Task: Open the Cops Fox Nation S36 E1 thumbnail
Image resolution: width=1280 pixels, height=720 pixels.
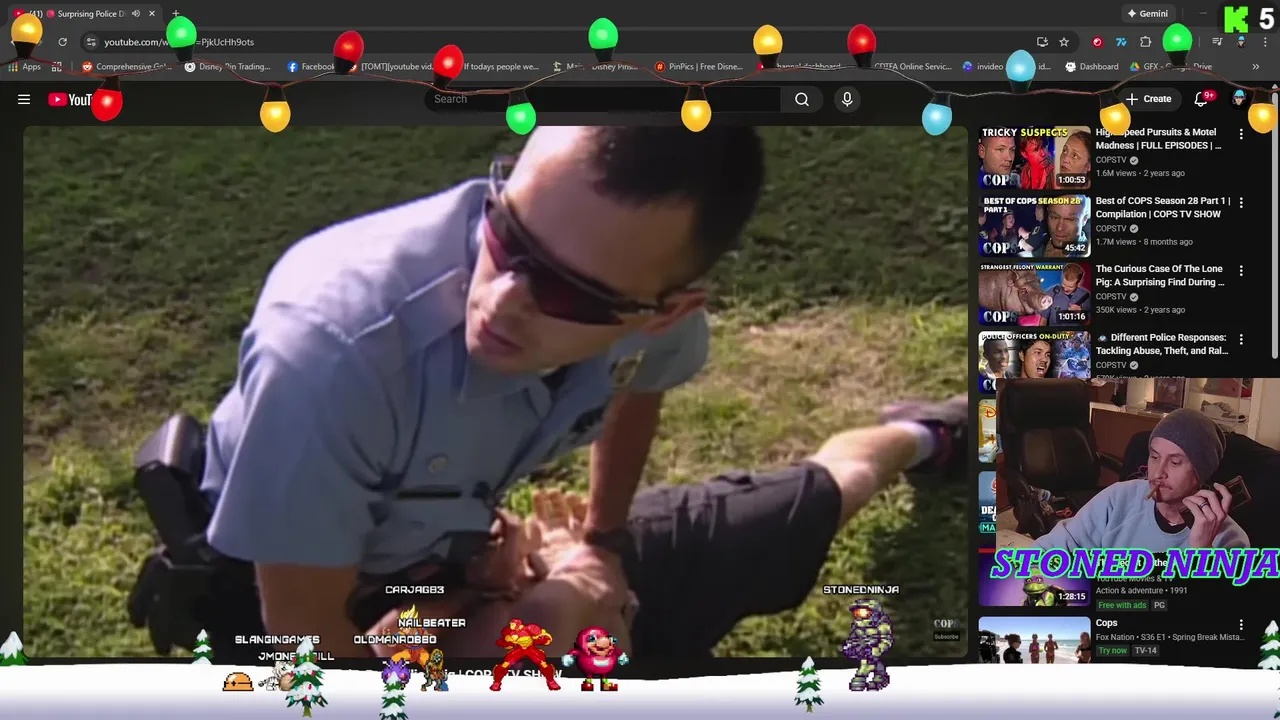Action: pyautogui.click(x=1034, y=640)
